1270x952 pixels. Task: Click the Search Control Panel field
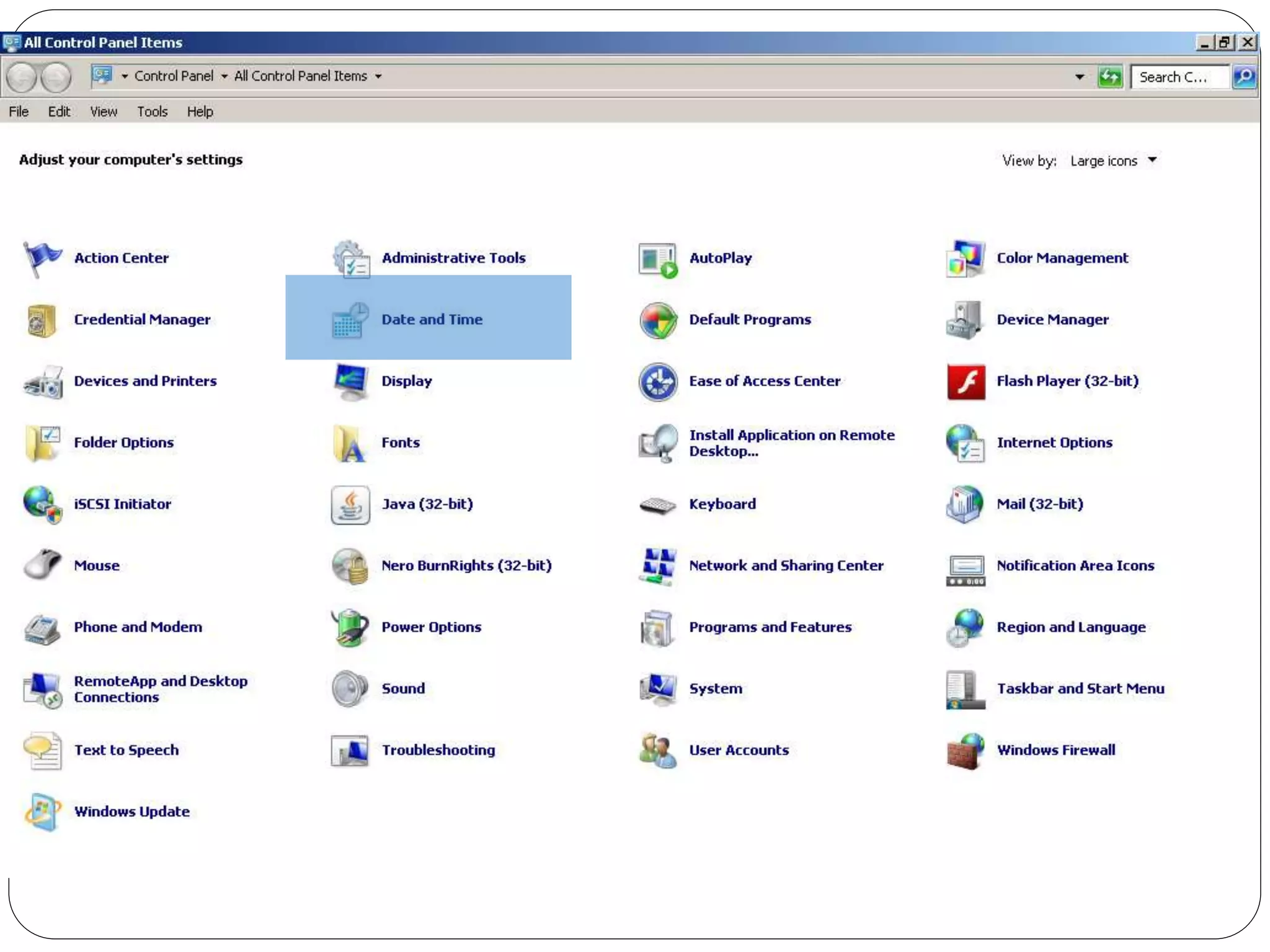coord(1177,77)
